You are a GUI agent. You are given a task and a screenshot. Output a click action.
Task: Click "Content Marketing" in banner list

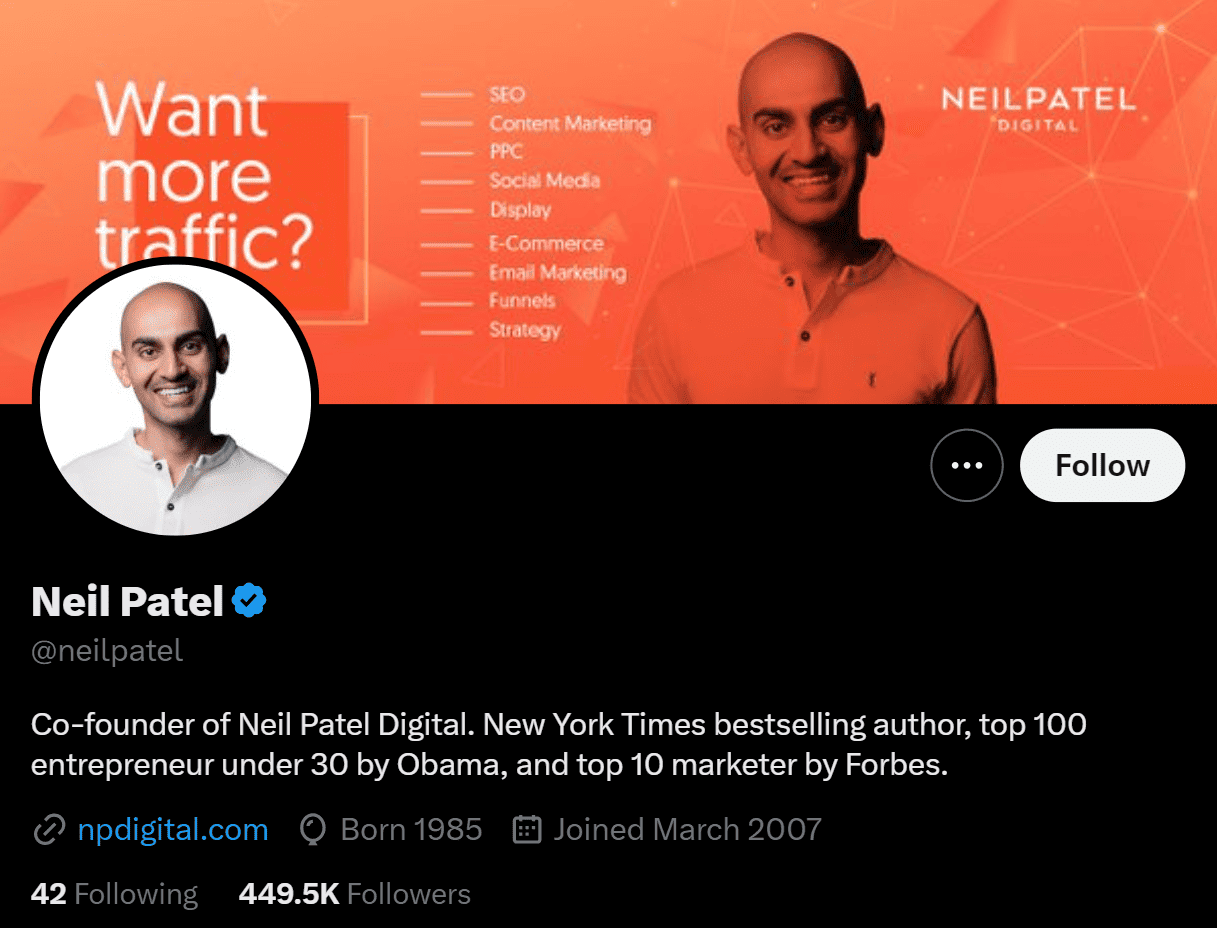point(570,124)
